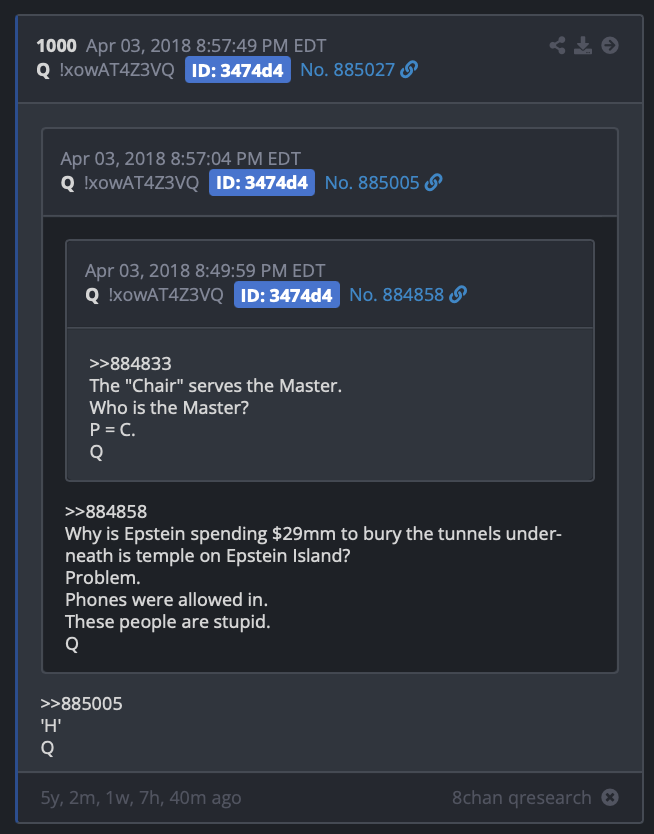Click the 8chan qresearch source label
The height and width of the screenshot is (834, 654).
522,798
